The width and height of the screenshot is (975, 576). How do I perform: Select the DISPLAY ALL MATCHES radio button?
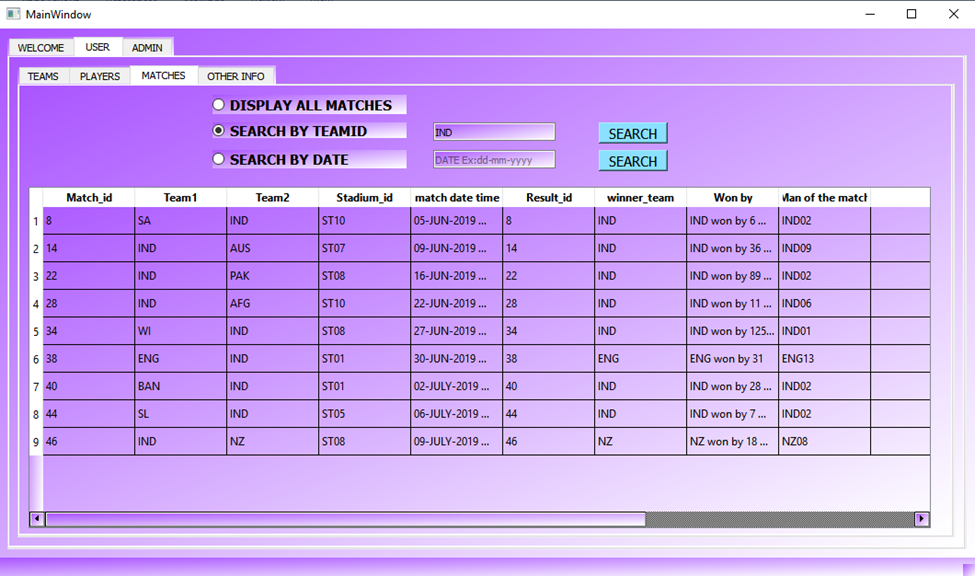point(217,104)
